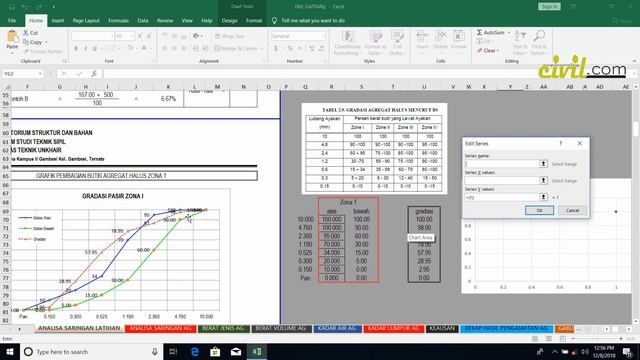
Task: Open the KADAR AIR AG sheet tab
Action: click(337, 328)
